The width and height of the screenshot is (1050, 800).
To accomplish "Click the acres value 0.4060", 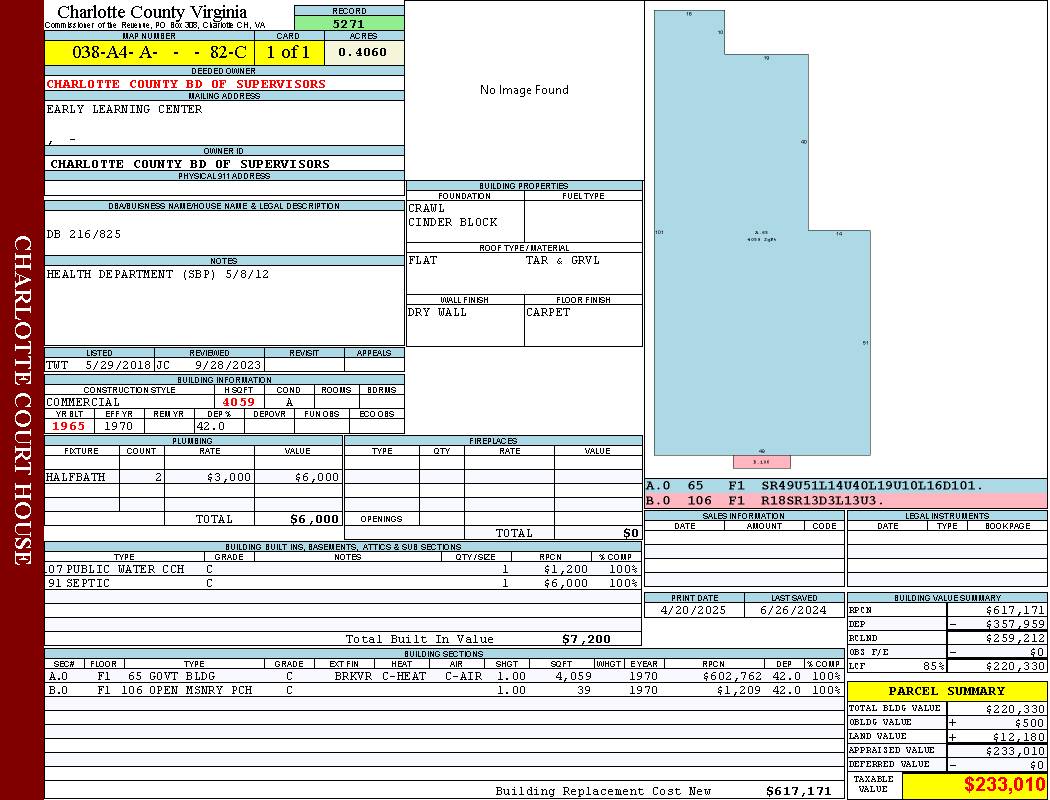I will pos(362,53).
